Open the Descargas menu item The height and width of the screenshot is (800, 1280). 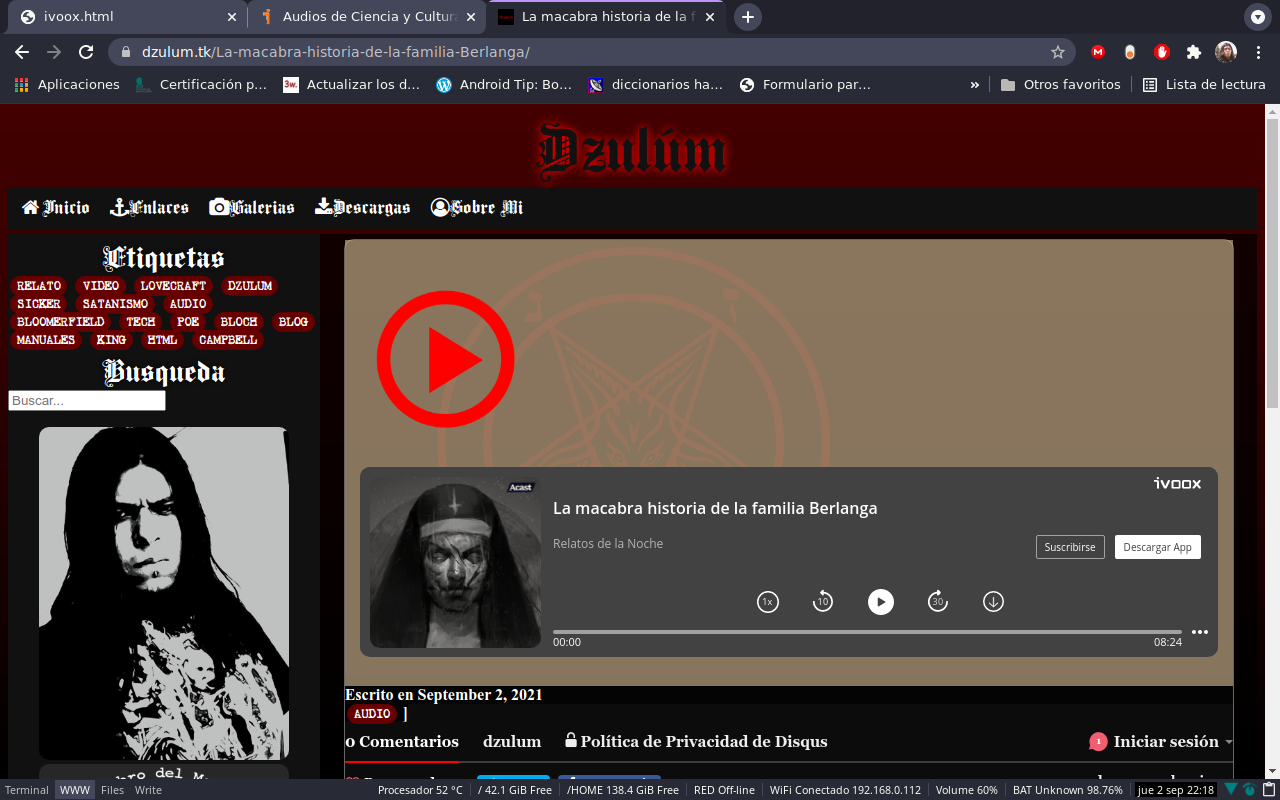point(362,207)
